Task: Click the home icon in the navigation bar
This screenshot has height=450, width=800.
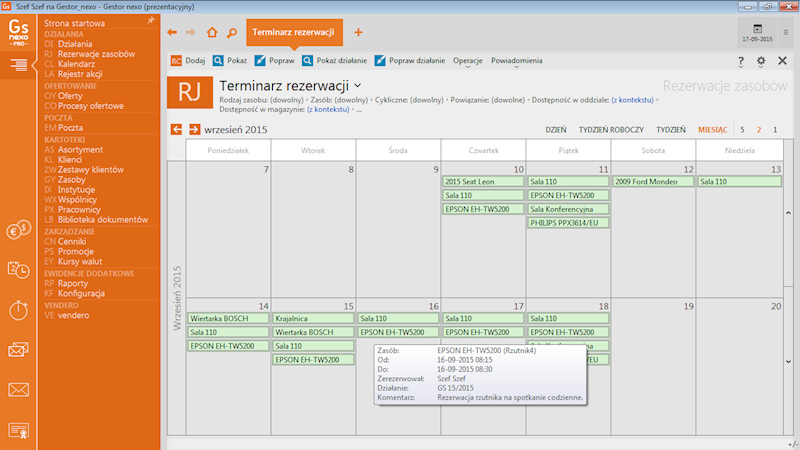Action: click(211, 32)
